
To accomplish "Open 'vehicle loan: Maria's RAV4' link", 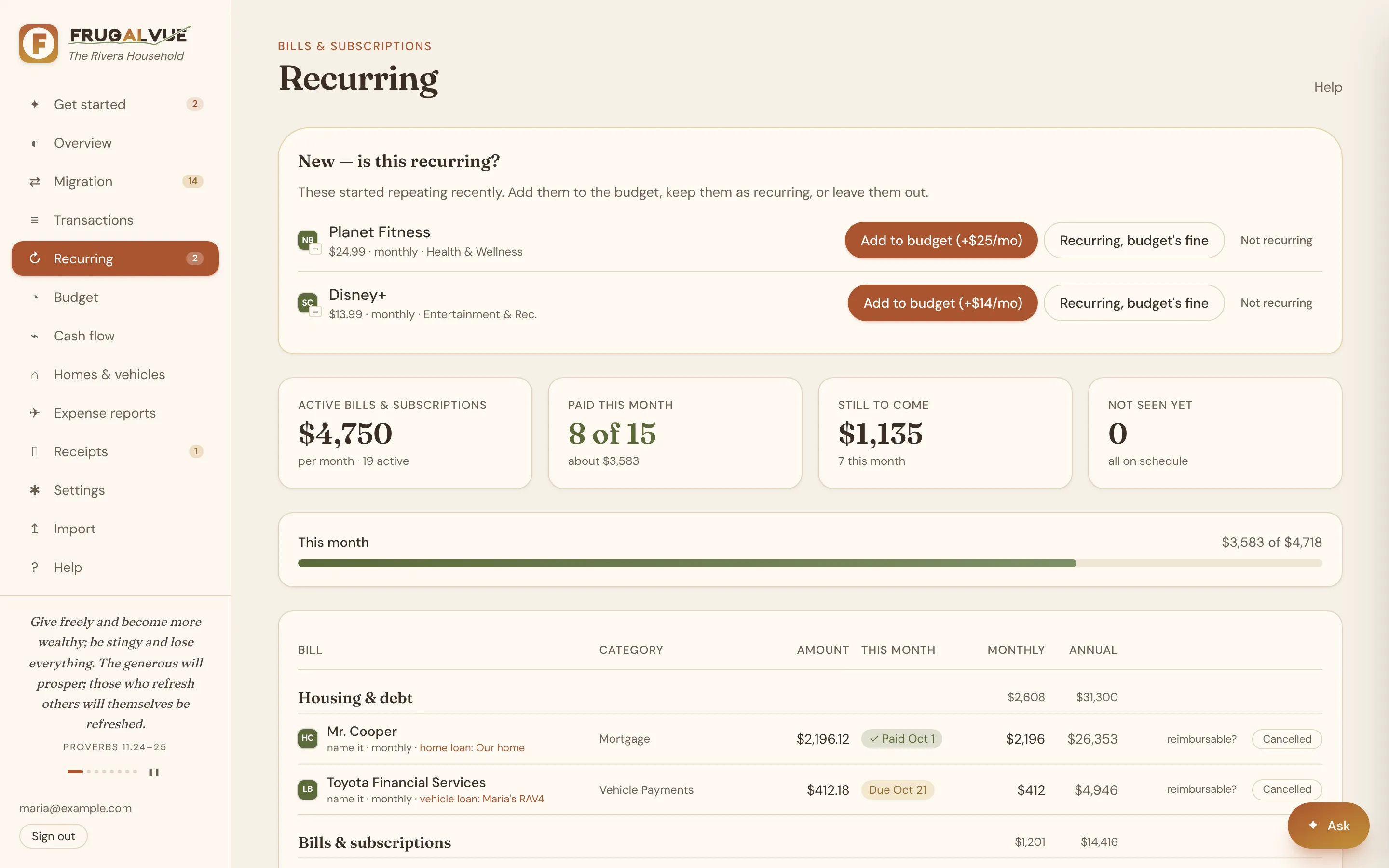I will [481, 799].
